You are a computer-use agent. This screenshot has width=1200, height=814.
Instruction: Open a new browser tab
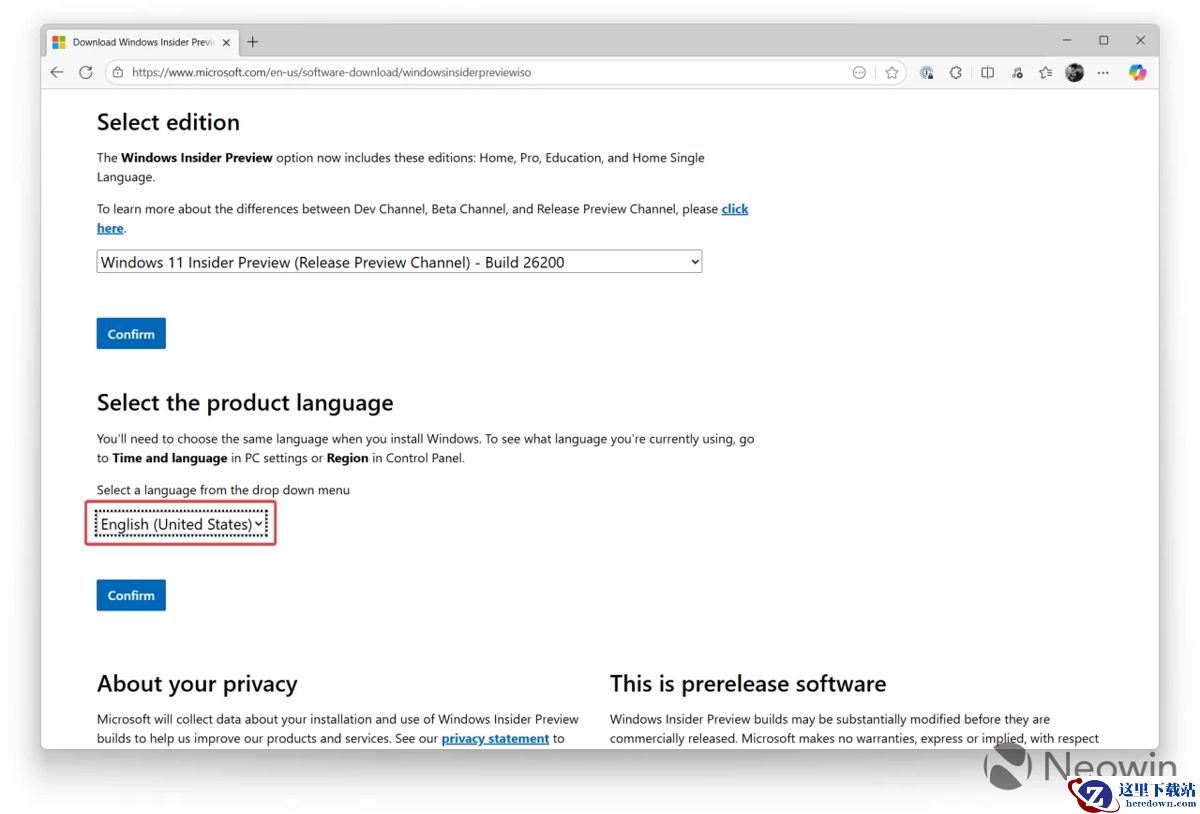click(253, 42)
